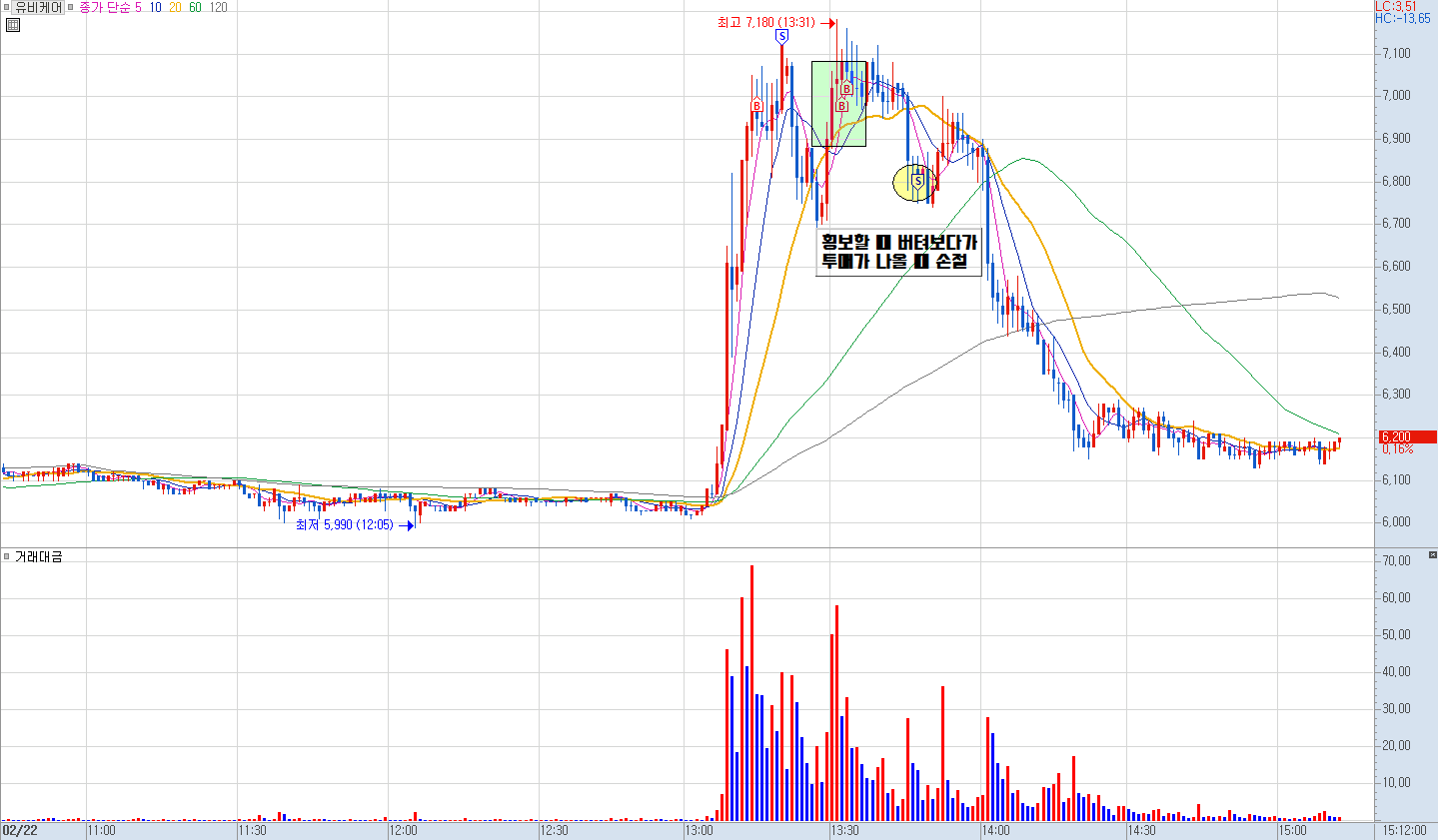Click the 02/22 date label
1438x840 pixels.
(x=19, y=830)
